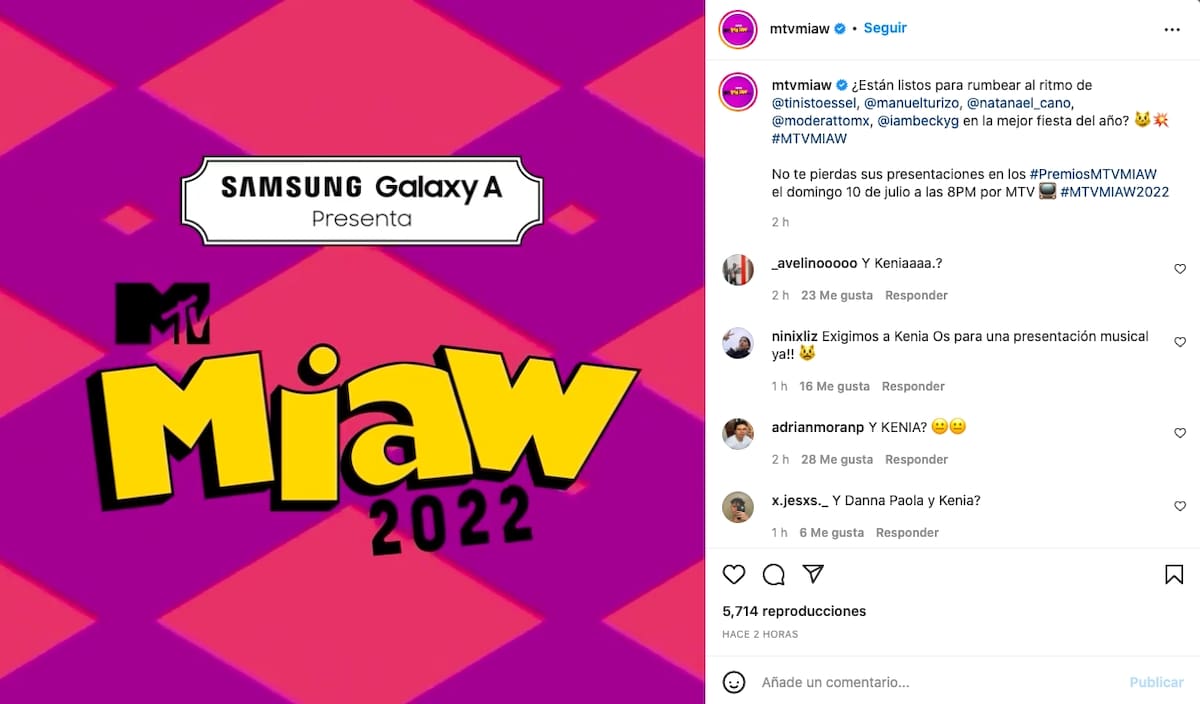Screen dimensions: 1200x704
Task: Play the MTV MIAW 2022 video
Action: pos(352,352)
